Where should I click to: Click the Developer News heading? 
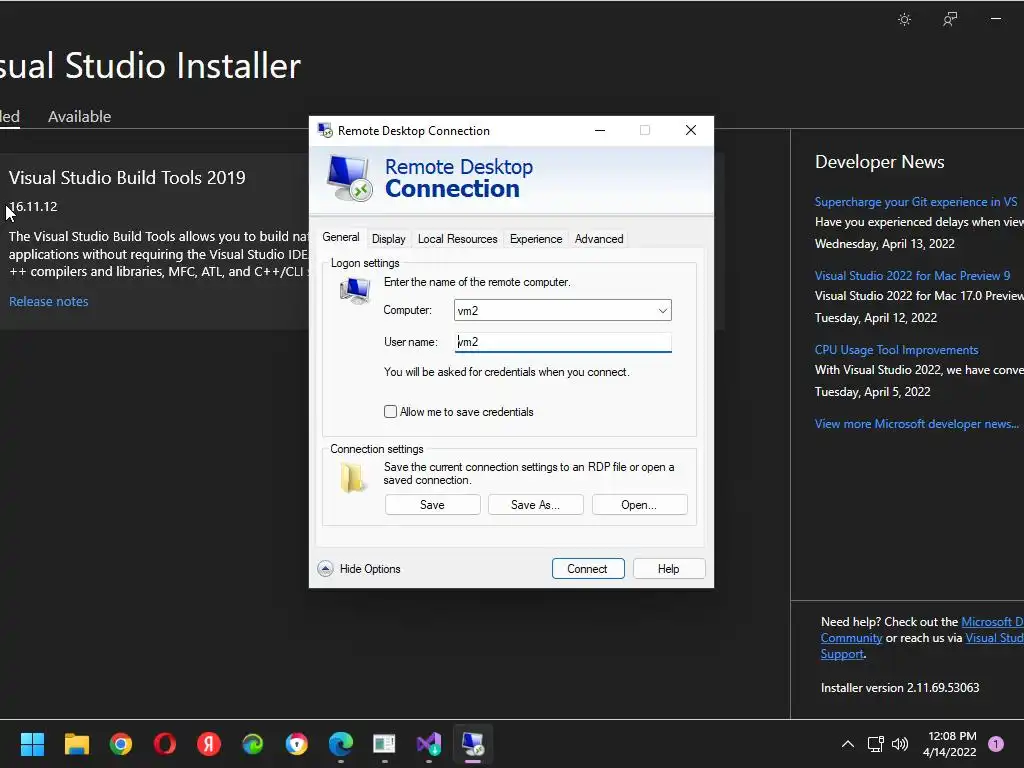pos(880,162)
